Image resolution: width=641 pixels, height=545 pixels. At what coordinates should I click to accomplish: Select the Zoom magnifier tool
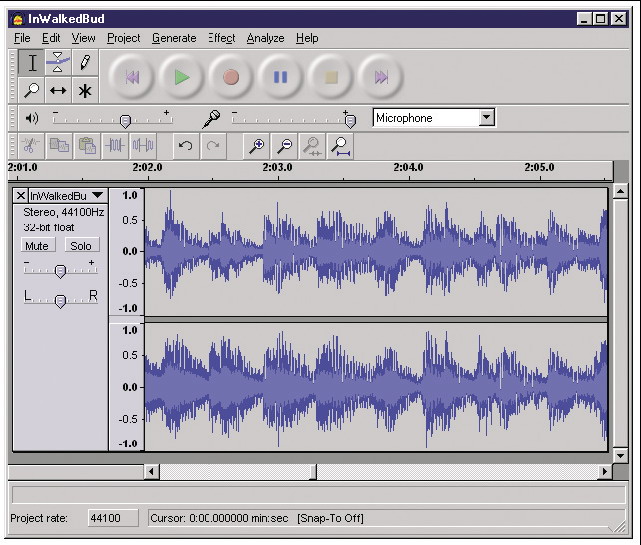coord(32,90)
